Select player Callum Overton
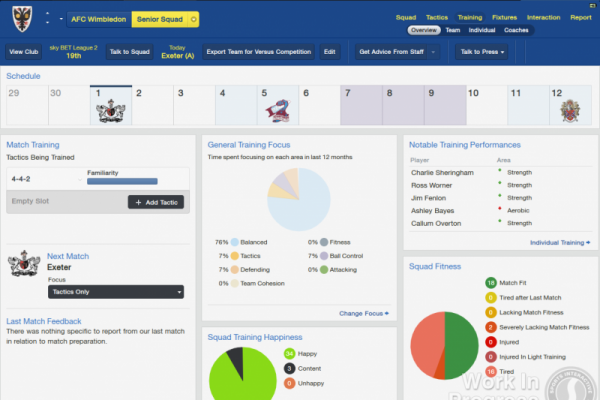 point(436,223)
